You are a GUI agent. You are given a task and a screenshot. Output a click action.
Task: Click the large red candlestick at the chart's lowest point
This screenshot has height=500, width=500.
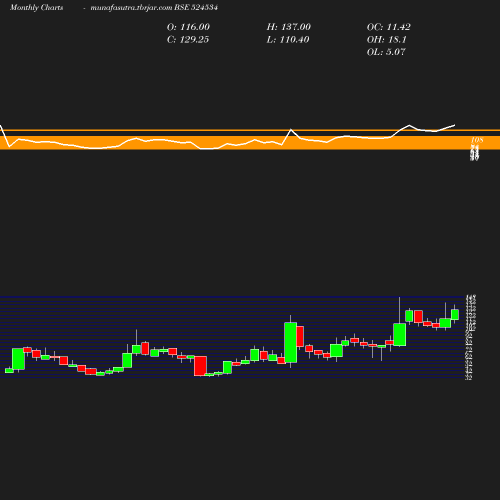[201, 366]
